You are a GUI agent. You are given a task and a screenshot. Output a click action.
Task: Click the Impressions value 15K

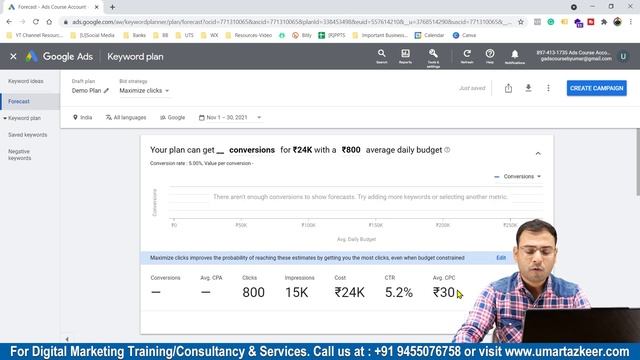297,292
